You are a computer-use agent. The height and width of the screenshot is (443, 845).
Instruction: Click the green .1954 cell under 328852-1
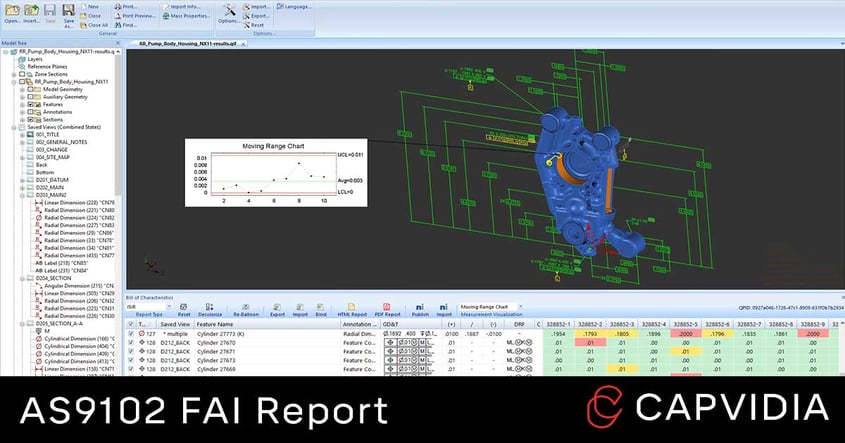click(558, 334)
